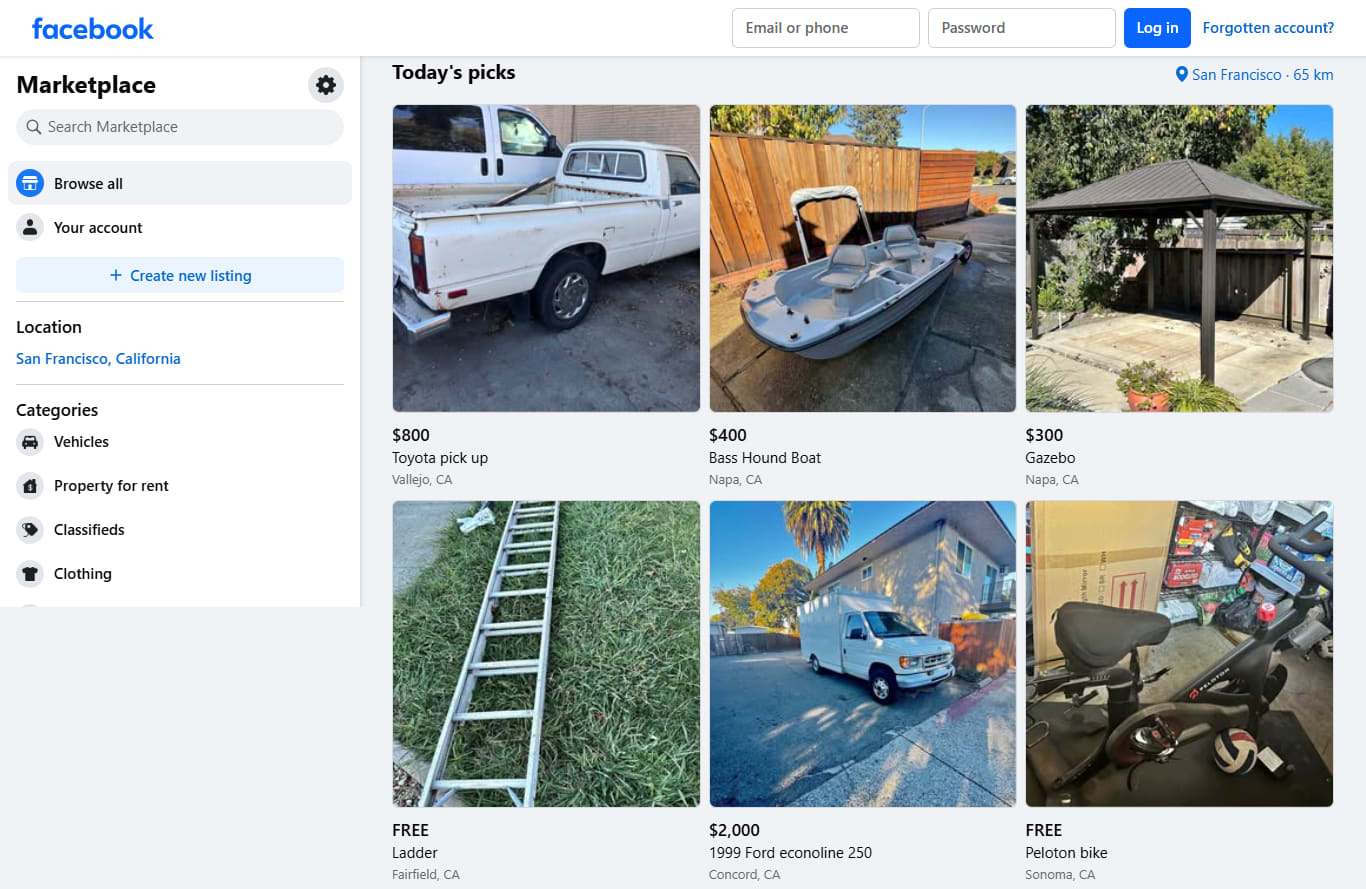Open the Toyota pick up listing
1366x889 pixels.
pyautogui.click(x=546, y=257)
